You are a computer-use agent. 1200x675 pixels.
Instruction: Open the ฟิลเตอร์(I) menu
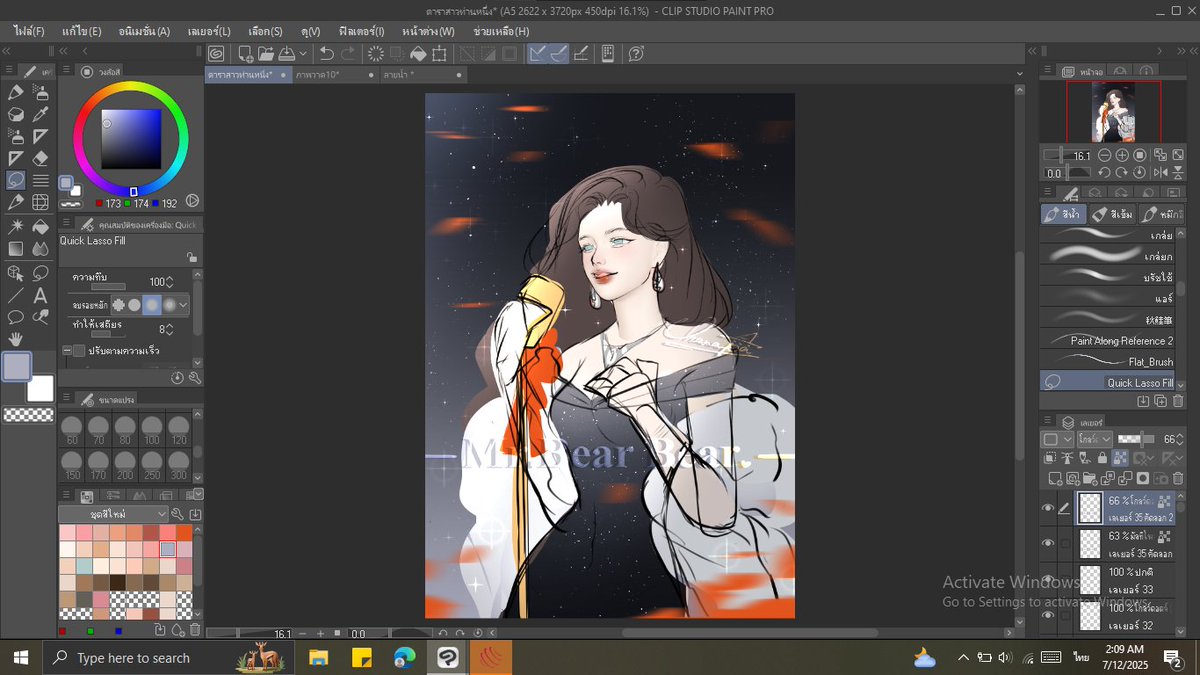tap(358, 31)
